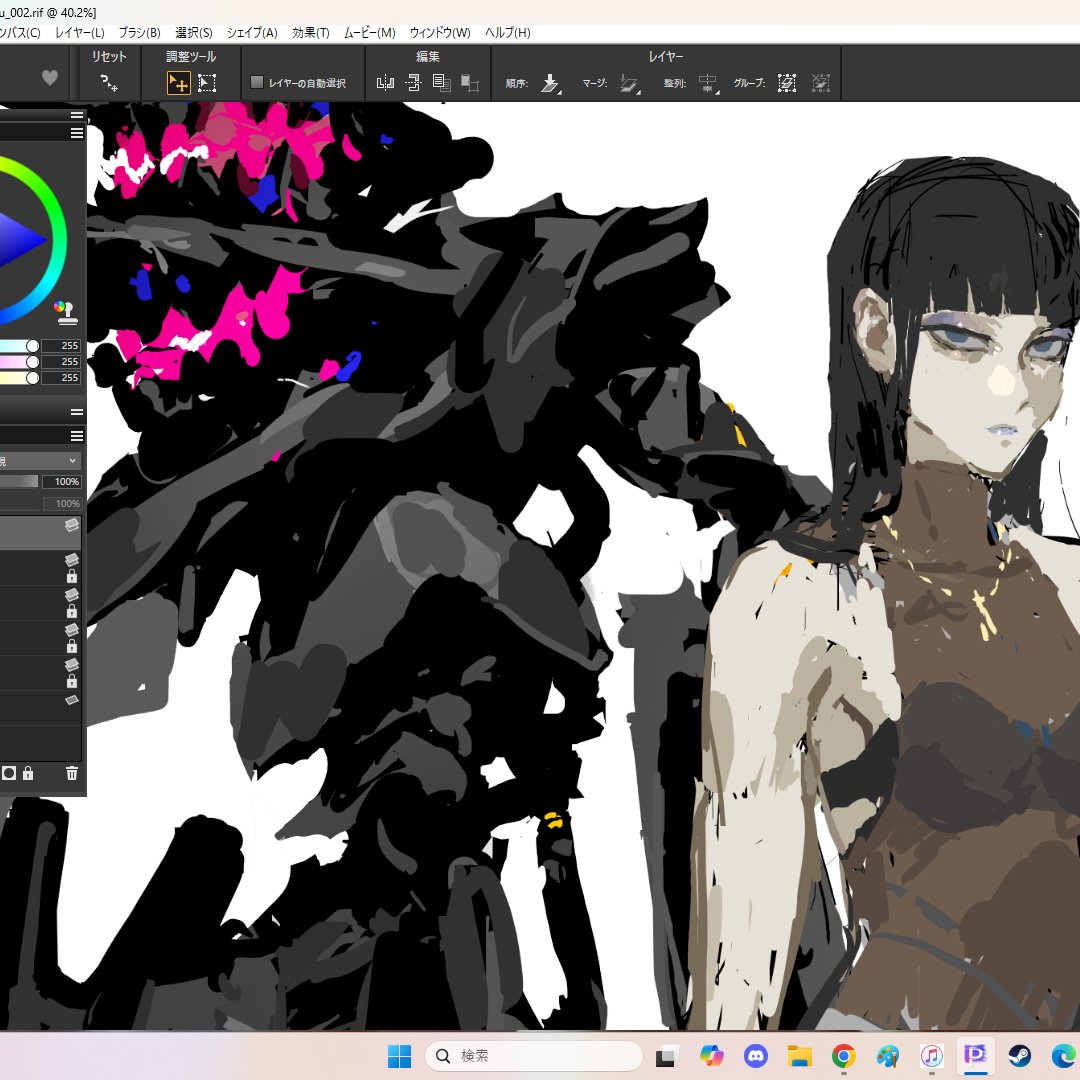Image resolution: width=1080 pixels, height=1080 pixels.
Task: Open Discord from the taskbar
Action: pyautogui.click(x=756, y=1055)
